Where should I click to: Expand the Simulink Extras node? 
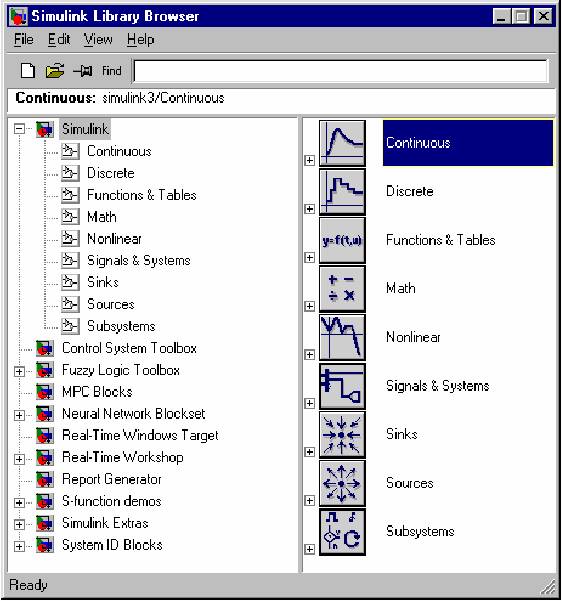19,524
